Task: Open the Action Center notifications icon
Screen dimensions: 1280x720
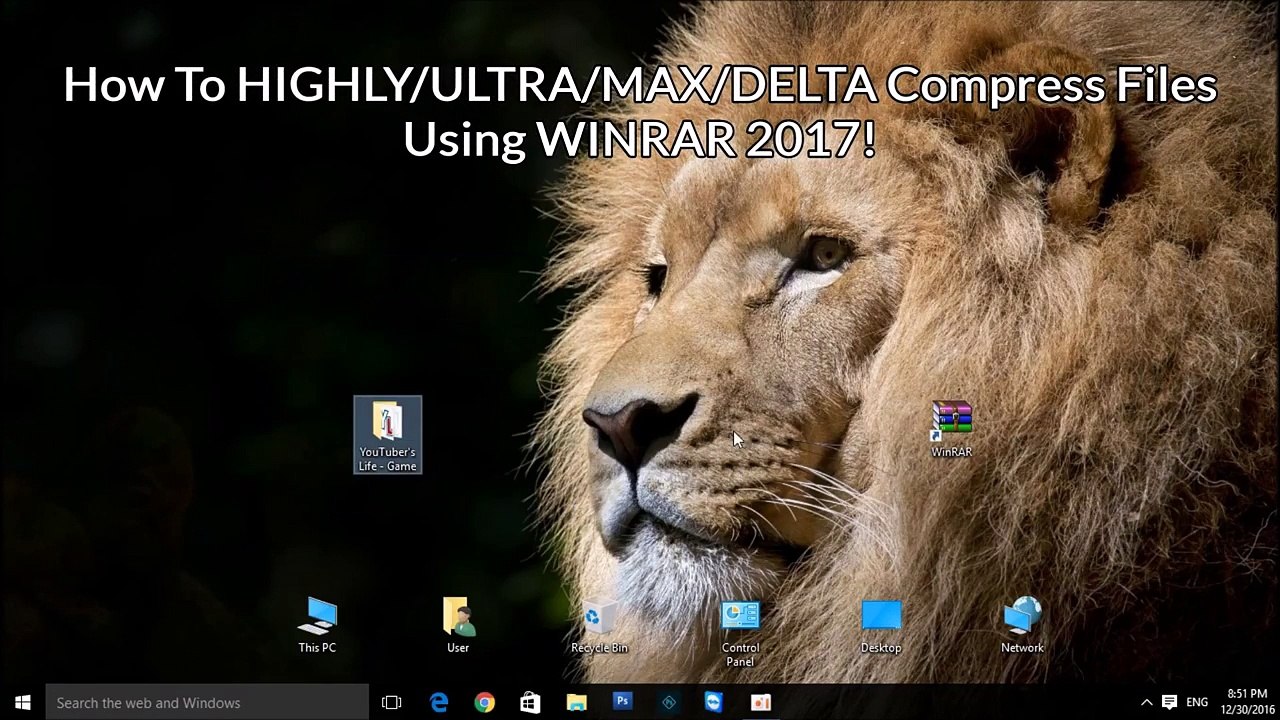Action: (1169, 702)
